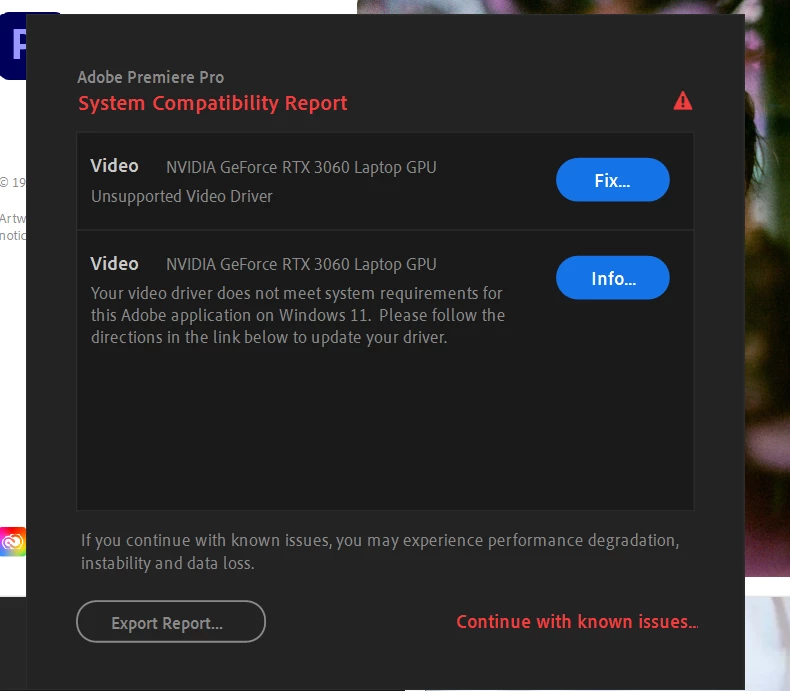The width and height of the screenshot is (790, 691).
Task: Click the Creative Cloud rainbow icon behind the dialog
Action: 13,542
